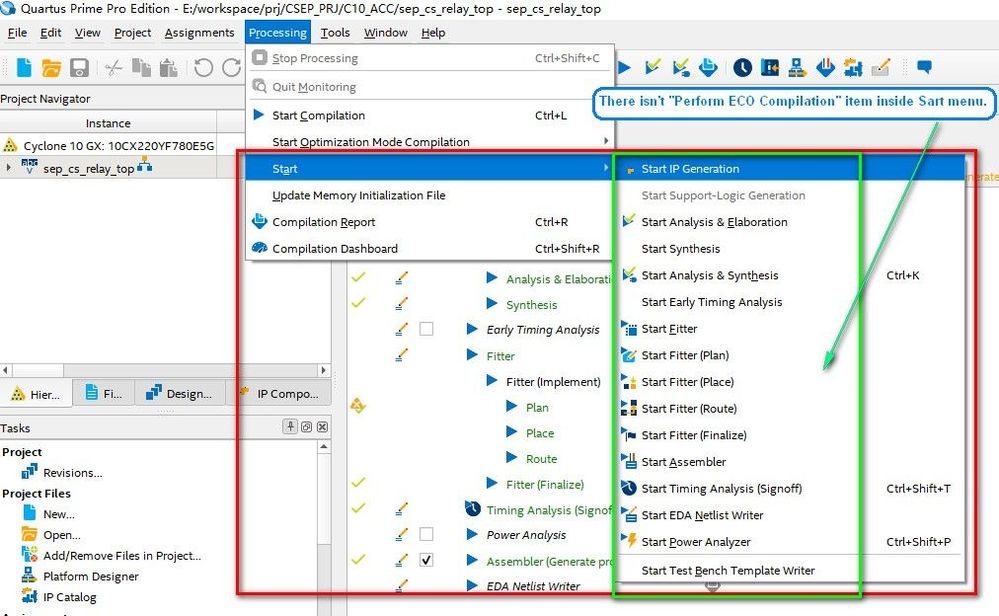Click the Save disk toolbar icon
Screen dimensions: 999x616
point(79,68)
